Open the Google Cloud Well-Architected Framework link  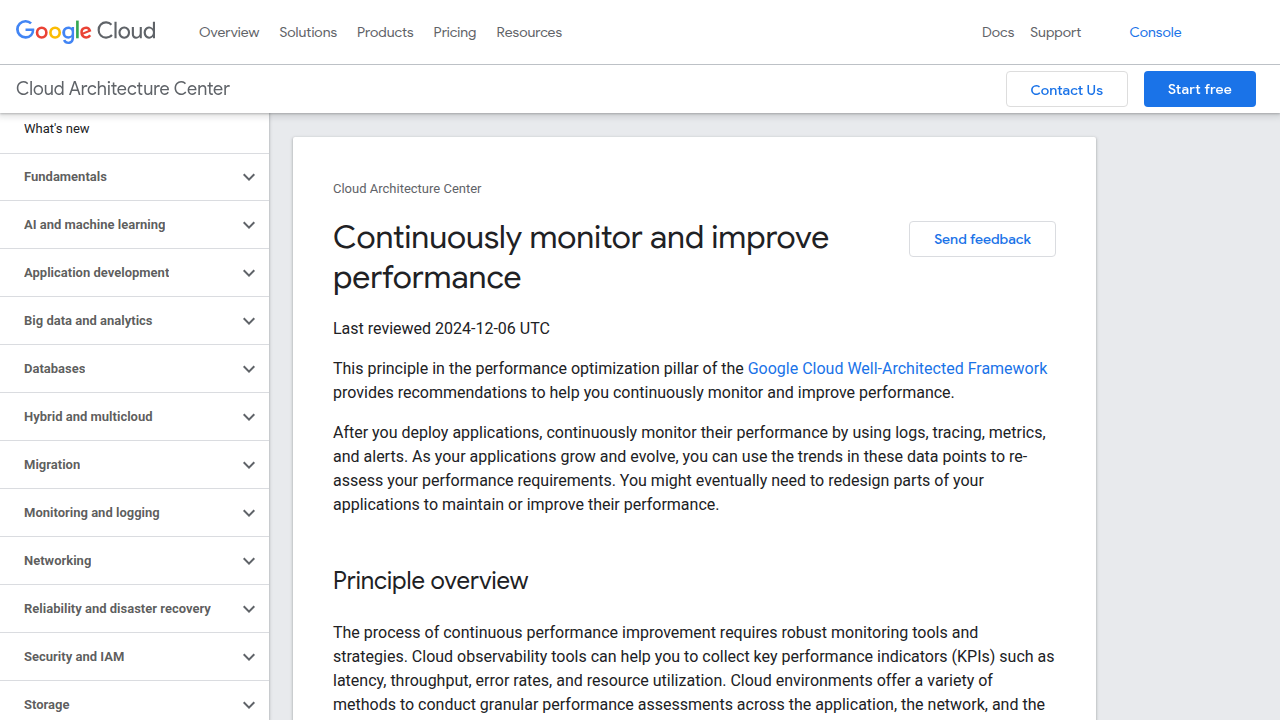[x=898, y=368]
